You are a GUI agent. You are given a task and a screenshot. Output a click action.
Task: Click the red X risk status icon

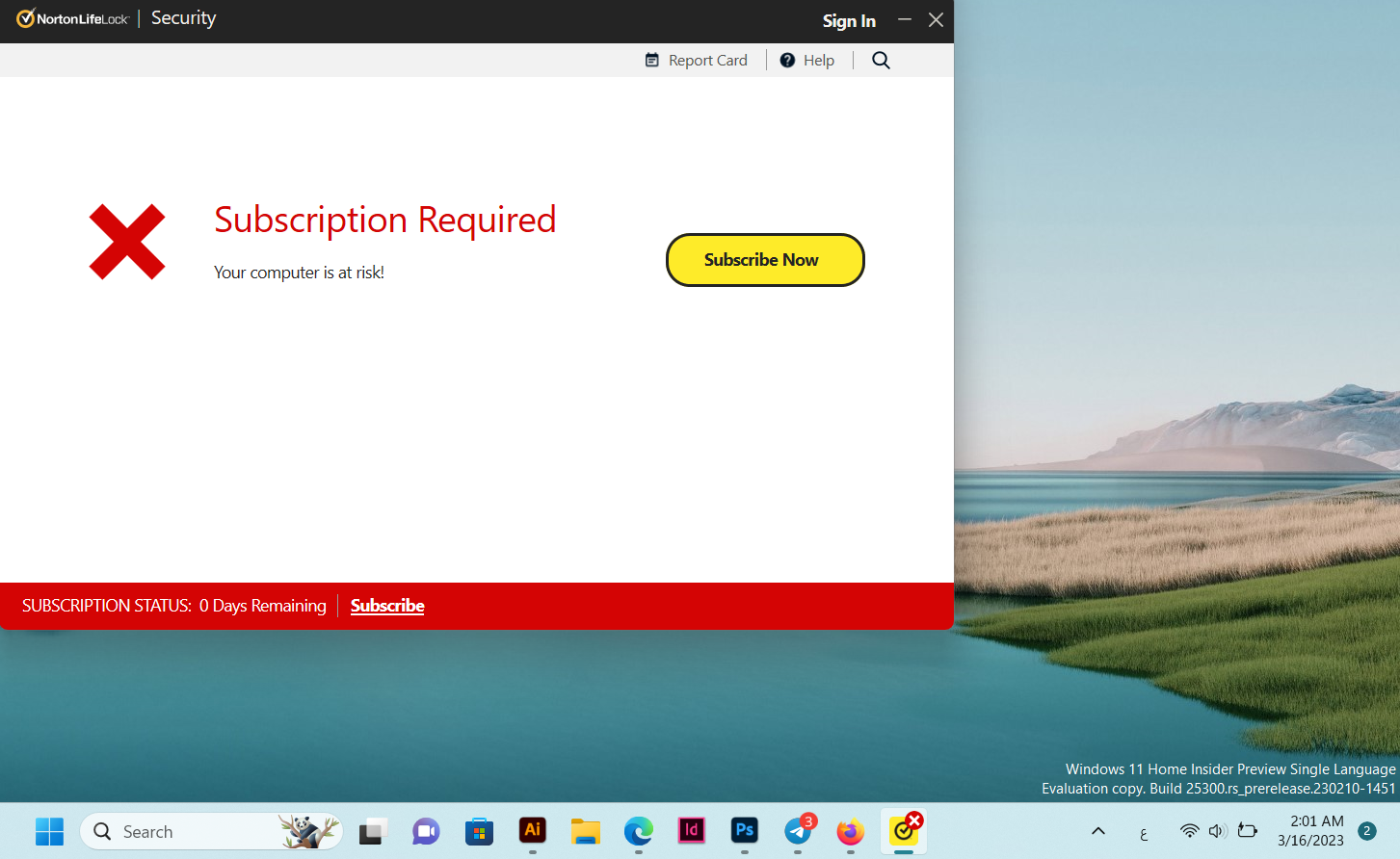click(127, 242)
